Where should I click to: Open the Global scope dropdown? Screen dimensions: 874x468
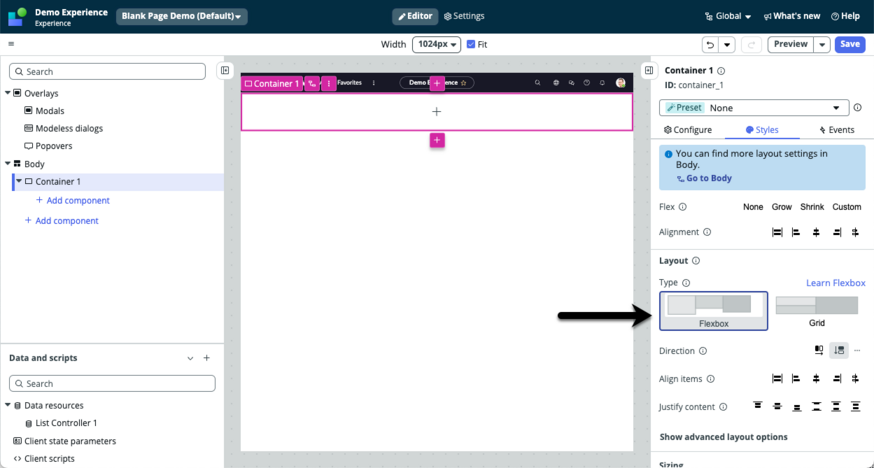pos(728,16)
